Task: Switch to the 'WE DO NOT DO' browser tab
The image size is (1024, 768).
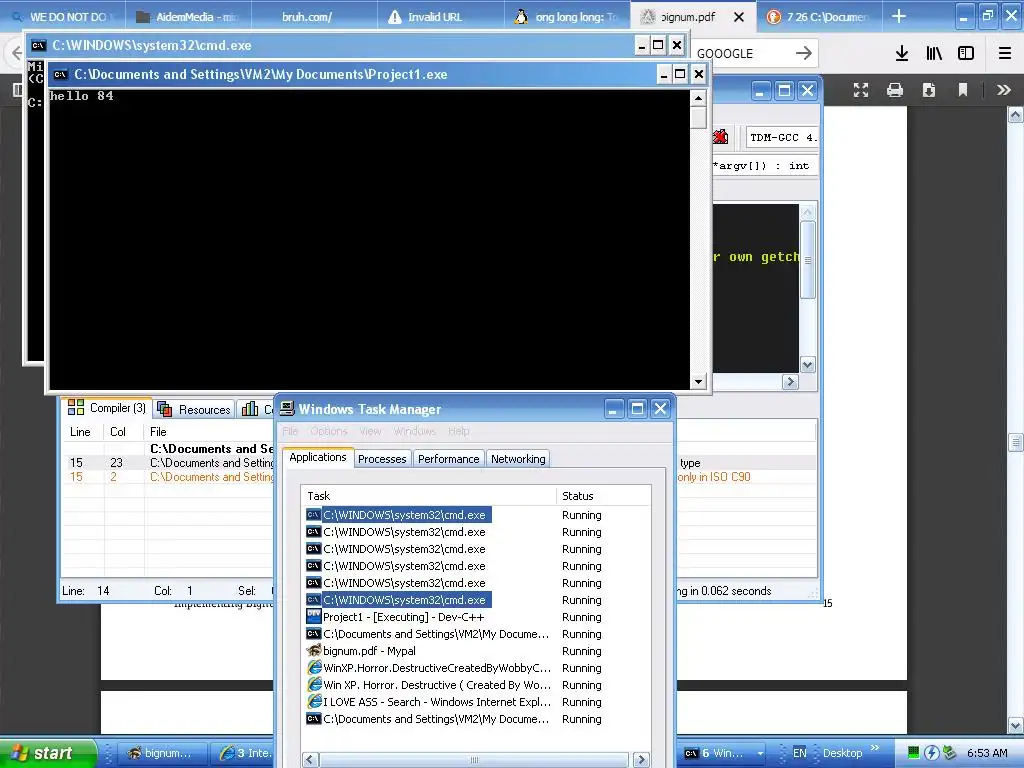Action: click(x=63, y=17)
